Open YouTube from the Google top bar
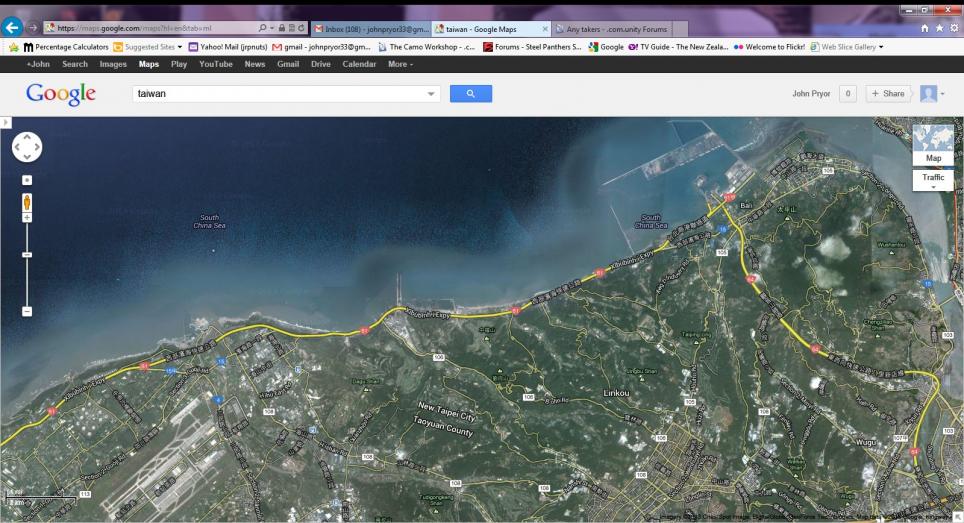This screenshot has height=523, width=964. 215,64
